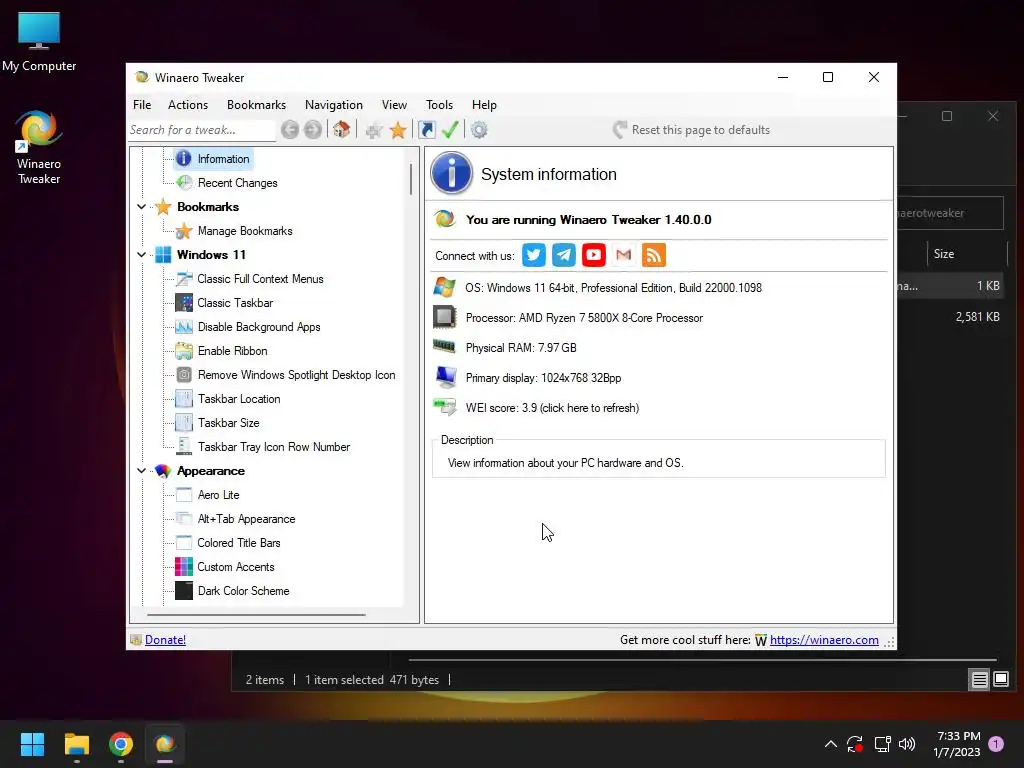Go to the Home page icon

342,129
